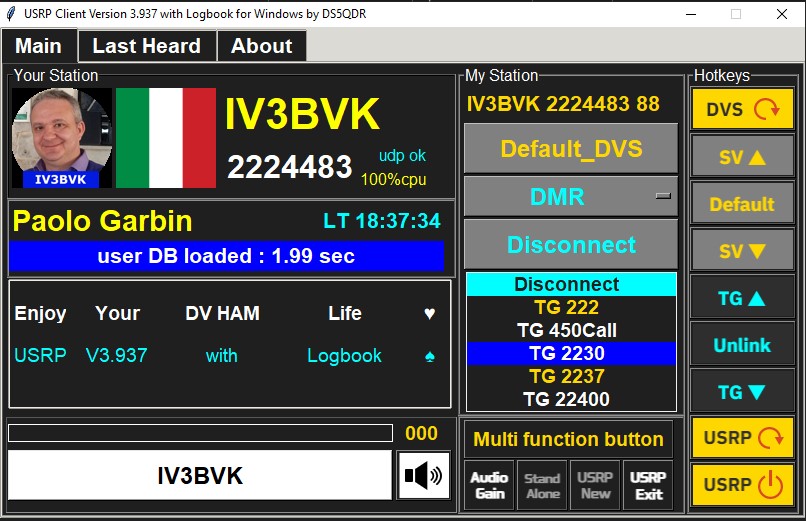
Task: Click the Default hotkey button
Action: [x=742, y=204]
